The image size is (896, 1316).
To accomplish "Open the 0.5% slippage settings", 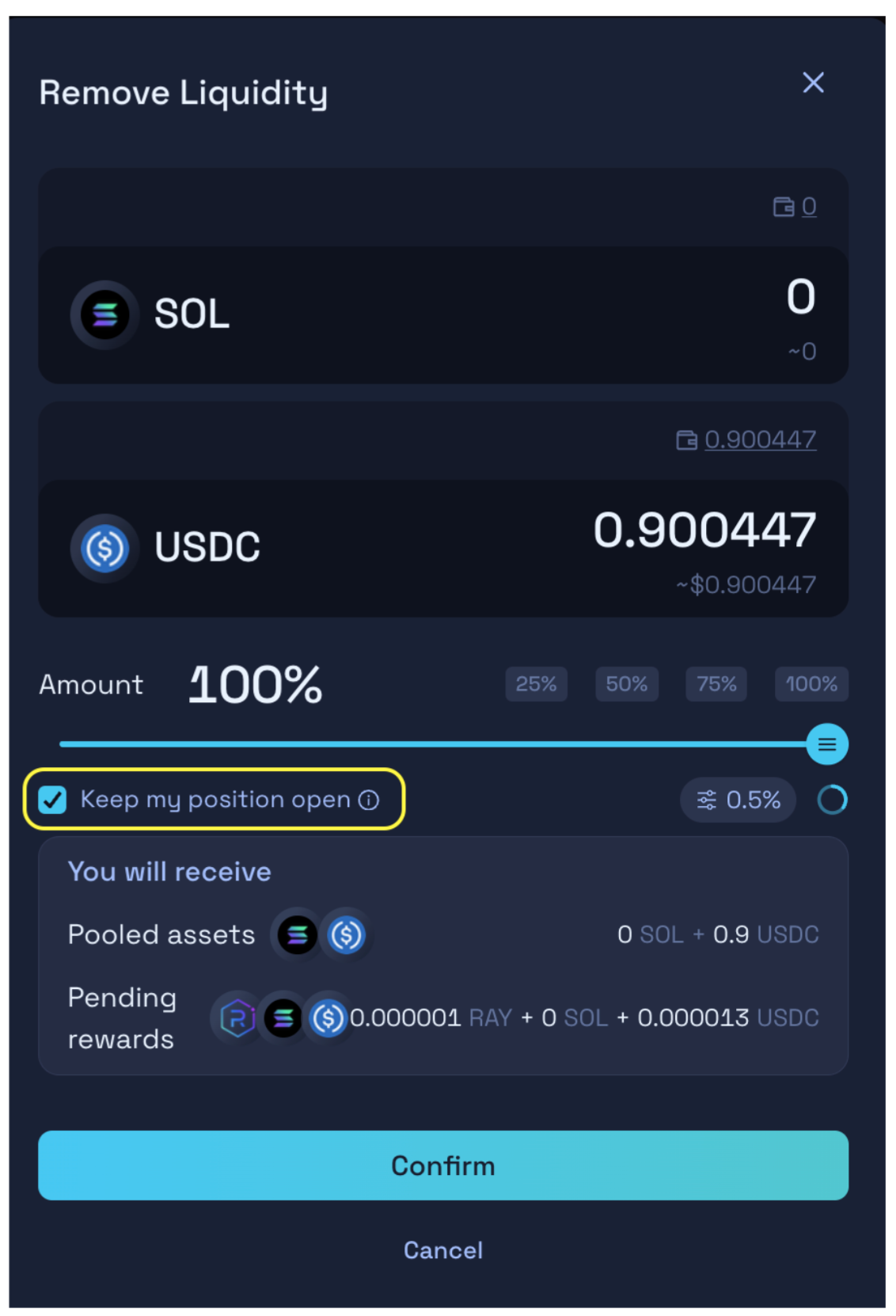I will [738, 800].
